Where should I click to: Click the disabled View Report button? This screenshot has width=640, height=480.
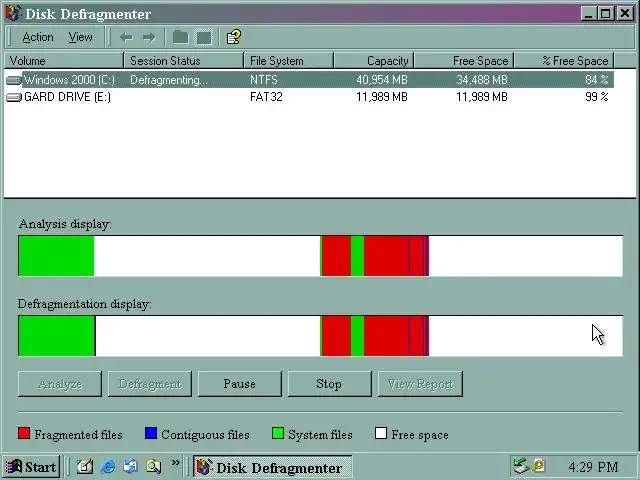[420, 384]
